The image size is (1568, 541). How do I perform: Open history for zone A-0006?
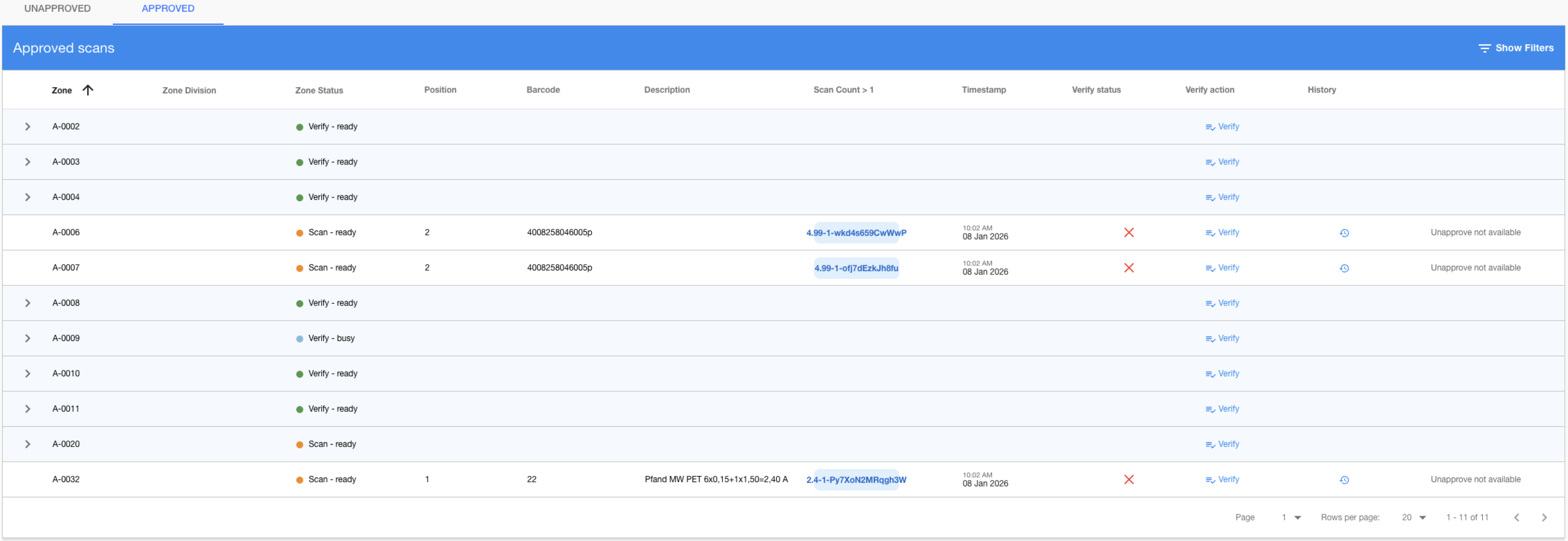pyautogui.click(x=1344, y=233)
